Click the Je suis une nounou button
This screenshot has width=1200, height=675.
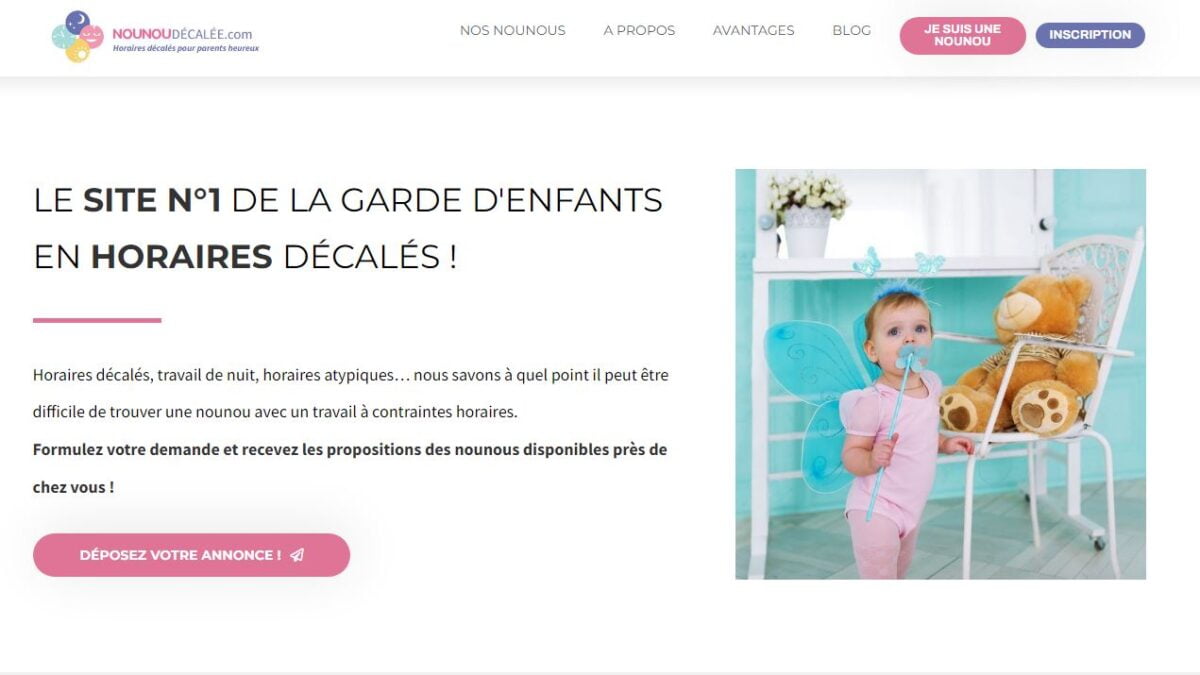coord(962,35)
